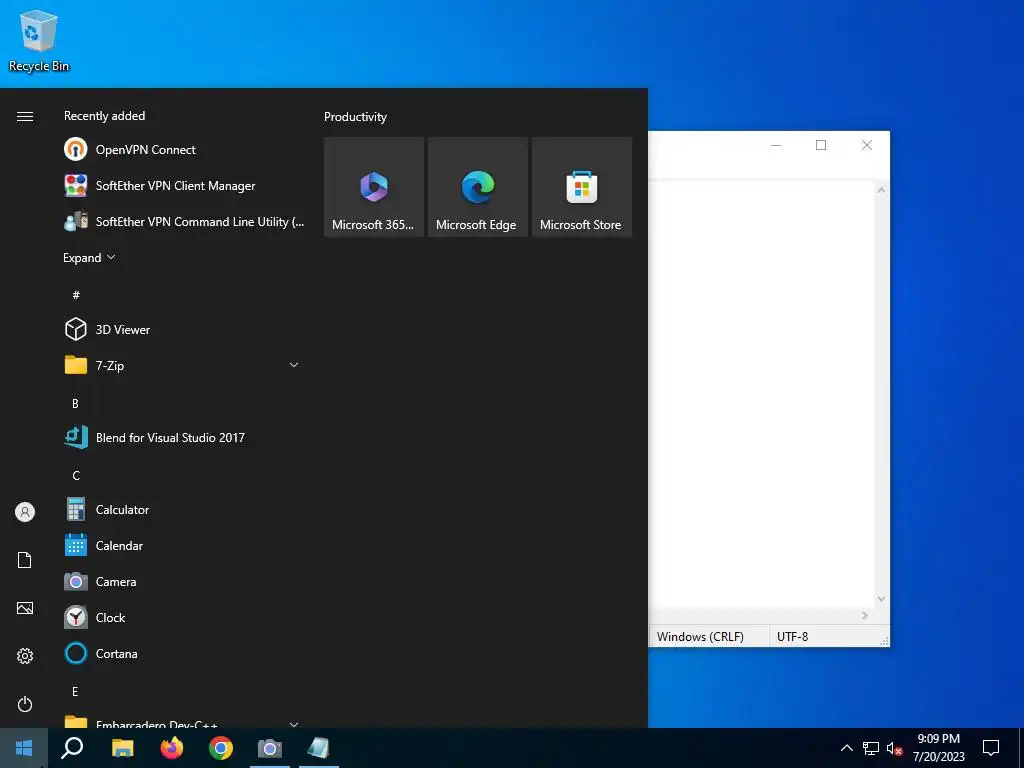The height and width of the screenshot is (768, 1024).
Task: Open the Microsoft 365 tile
Action: tap(374, 187)
